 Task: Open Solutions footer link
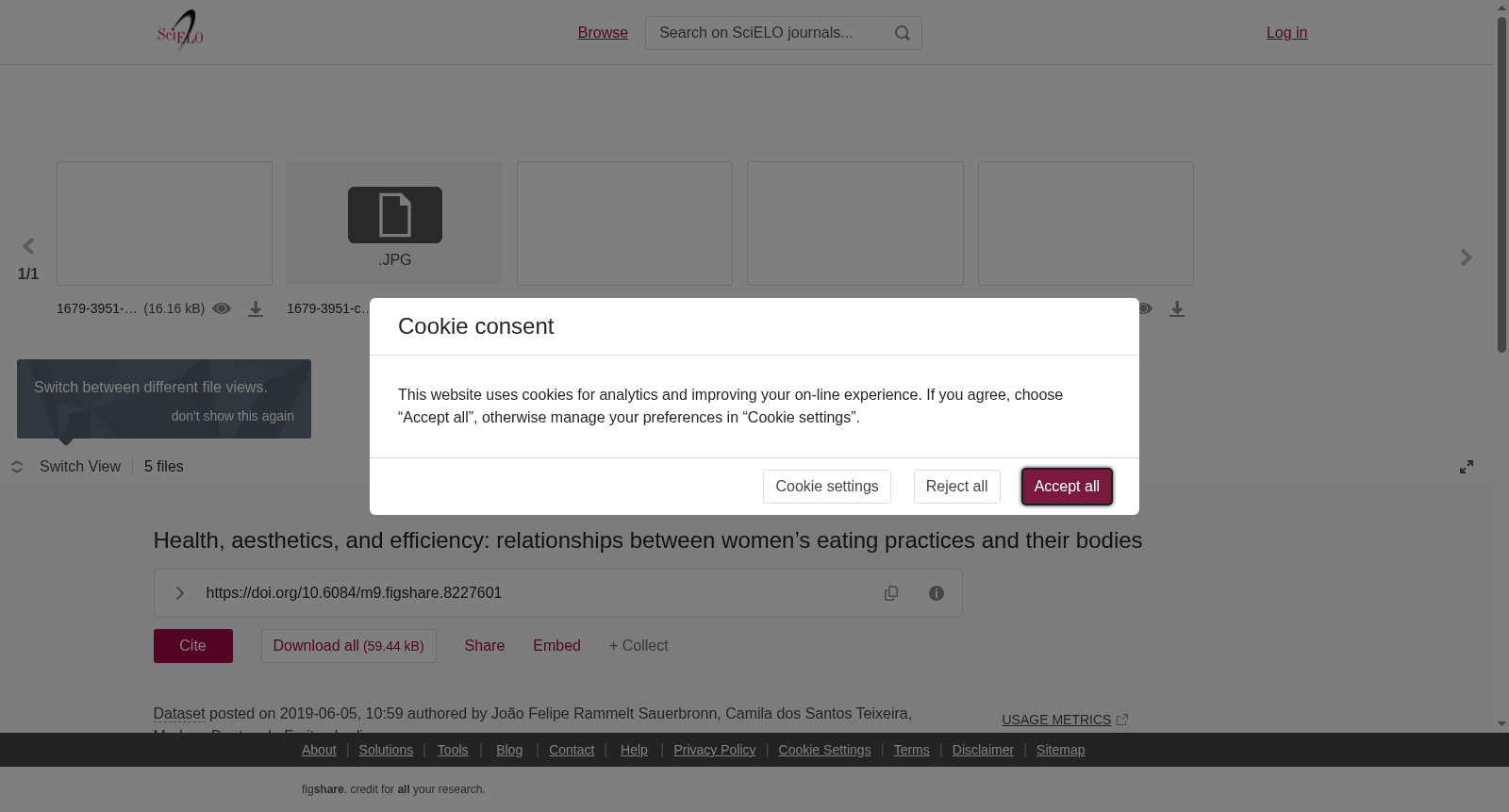(386, 750)
